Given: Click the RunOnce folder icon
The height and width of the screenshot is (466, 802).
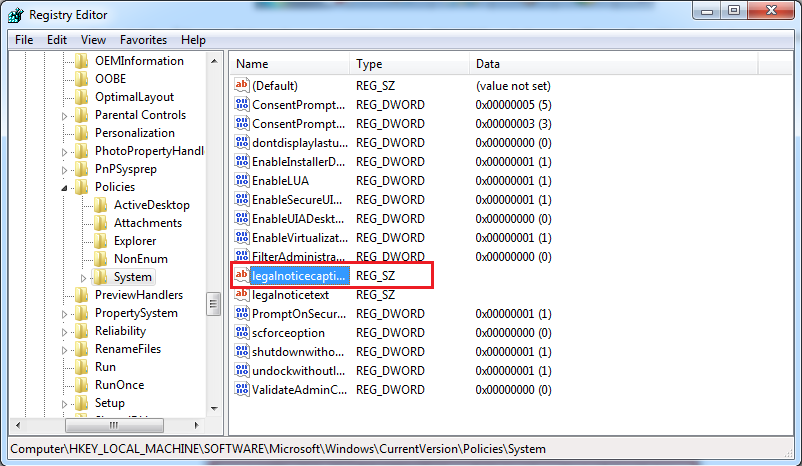Looking at the screenshot, I should point(81,385).
